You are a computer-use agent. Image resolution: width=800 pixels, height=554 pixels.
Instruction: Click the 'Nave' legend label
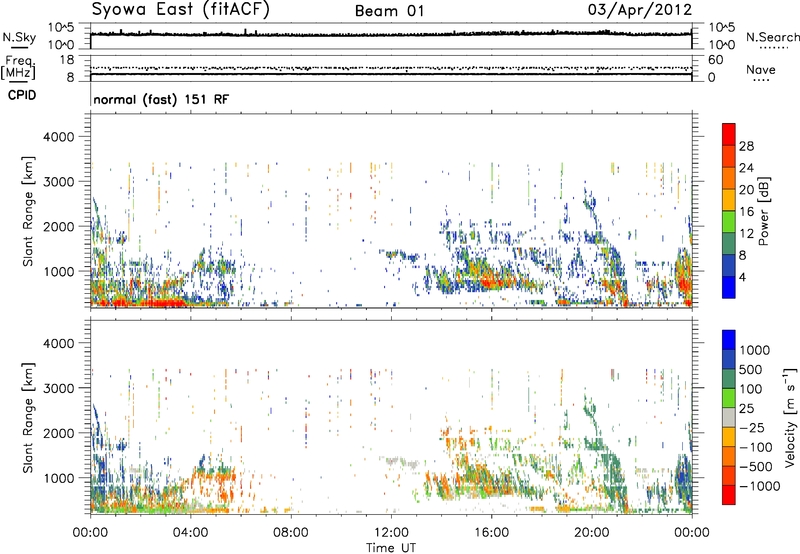pyautogui.click(x=761, y=70)
